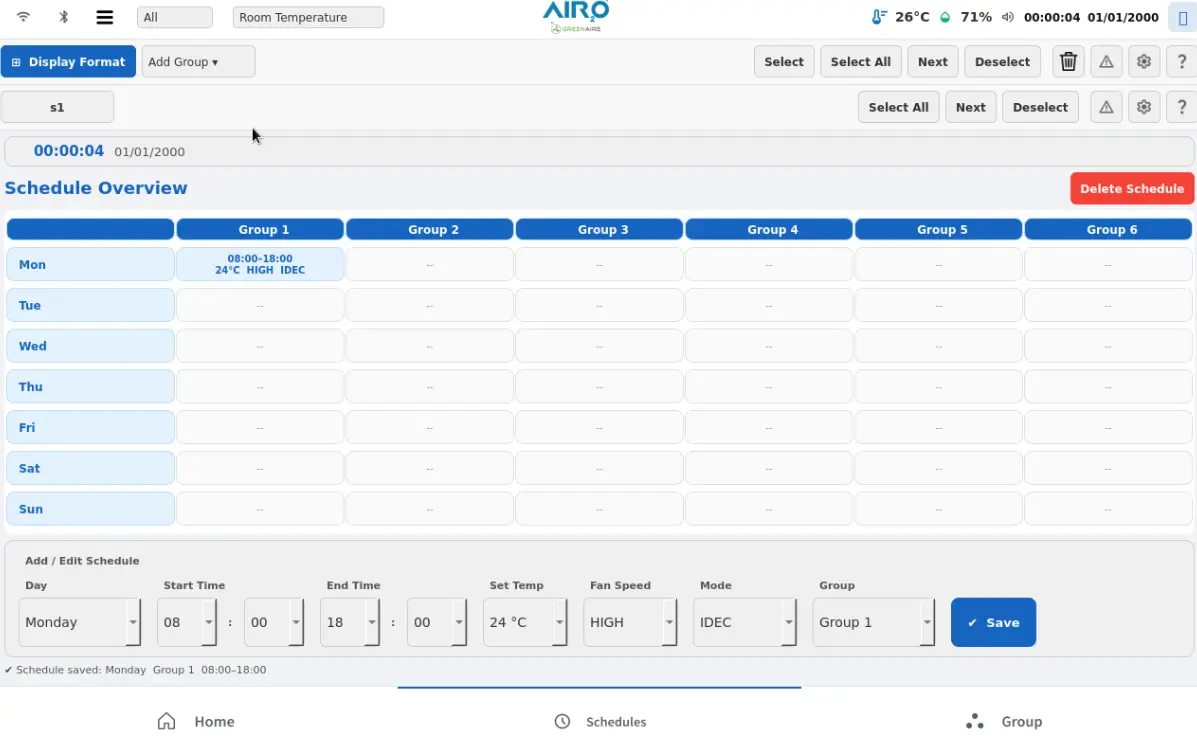Image resolution: width=1197 pixels, height=742 pixels.
Task: Select the Wed row label
Action: tap(90, 346)
